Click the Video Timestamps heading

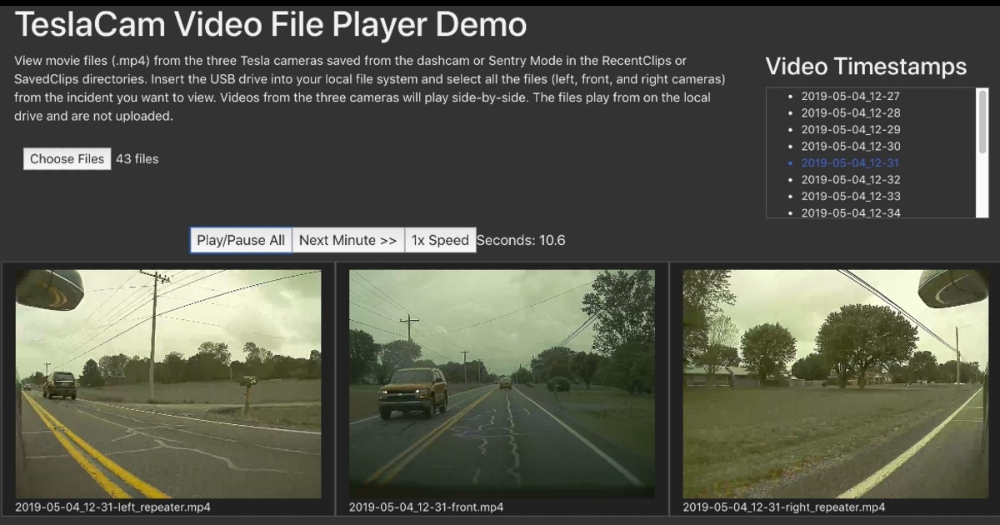pyautogui.click(x=866, y=66)
